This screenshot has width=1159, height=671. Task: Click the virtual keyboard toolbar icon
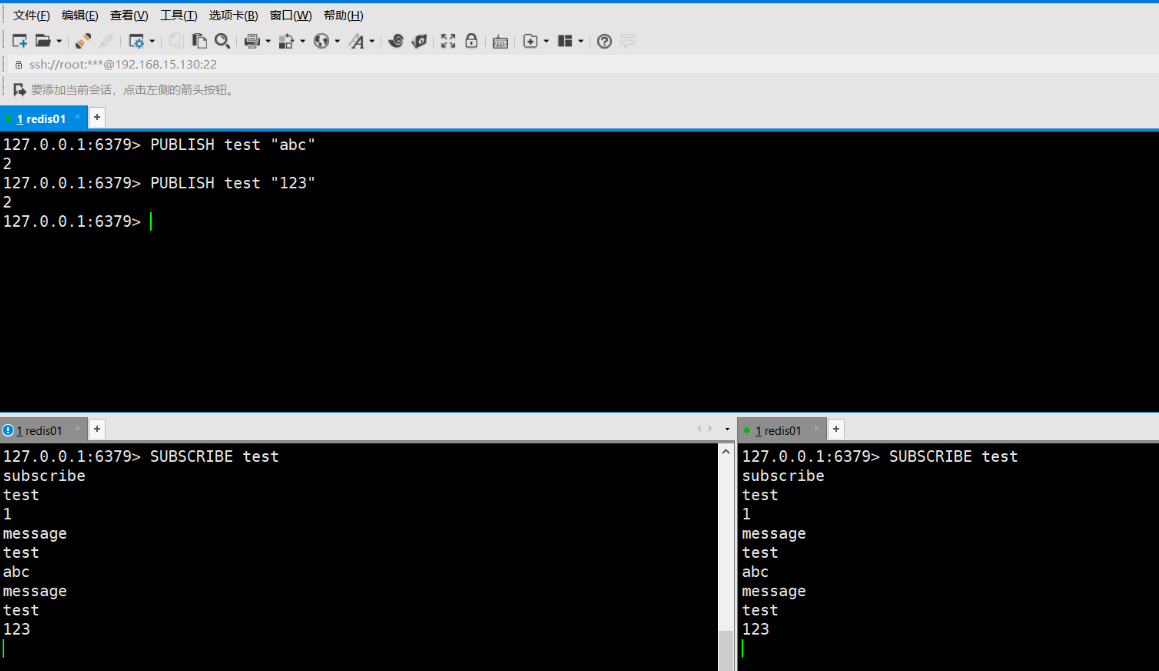tap(500, 41)
